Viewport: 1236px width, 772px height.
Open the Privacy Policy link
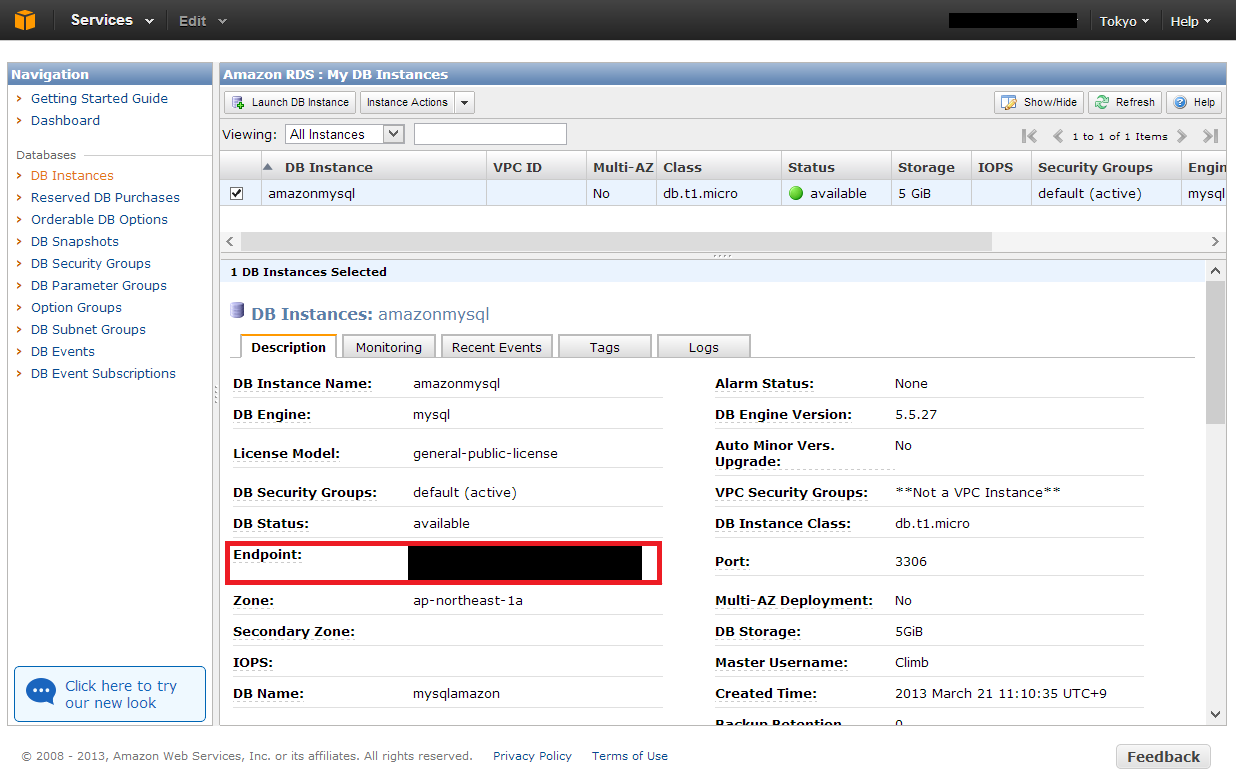[x=532, y=756]
